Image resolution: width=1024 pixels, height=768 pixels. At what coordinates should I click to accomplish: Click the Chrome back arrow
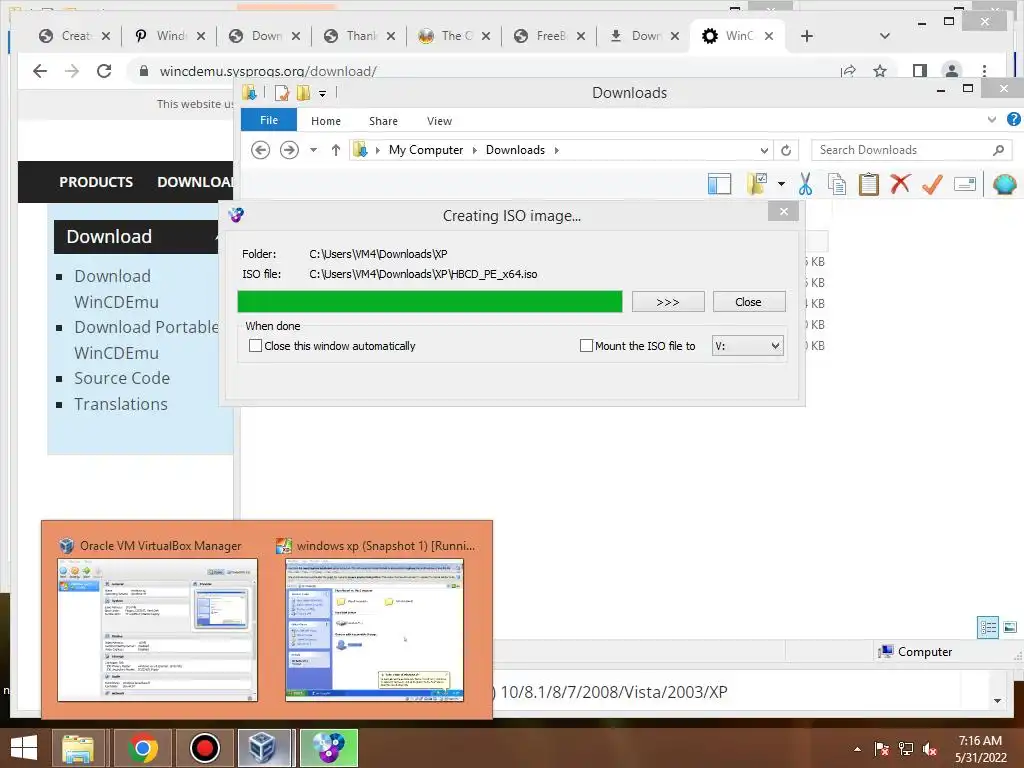point(40,71)
